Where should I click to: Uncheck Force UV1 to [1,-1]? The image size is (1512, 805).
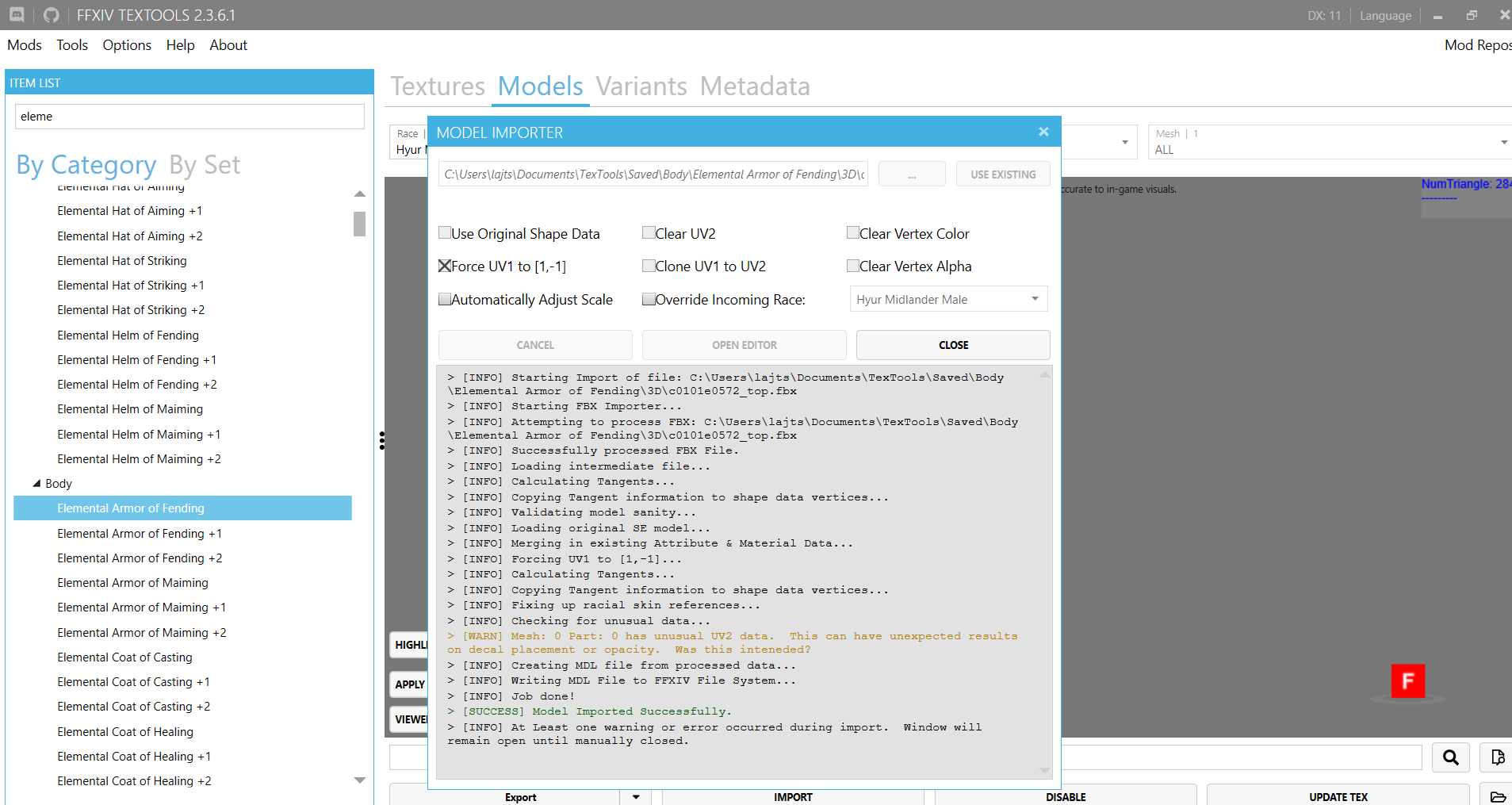click(x=445, y=266)
